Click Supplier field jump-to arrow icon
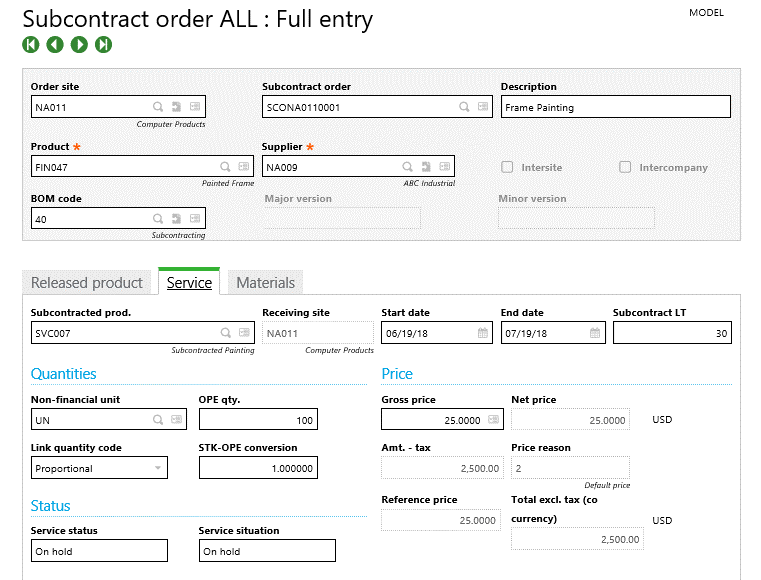The image size is (761, 580). (x=425, y=167)
